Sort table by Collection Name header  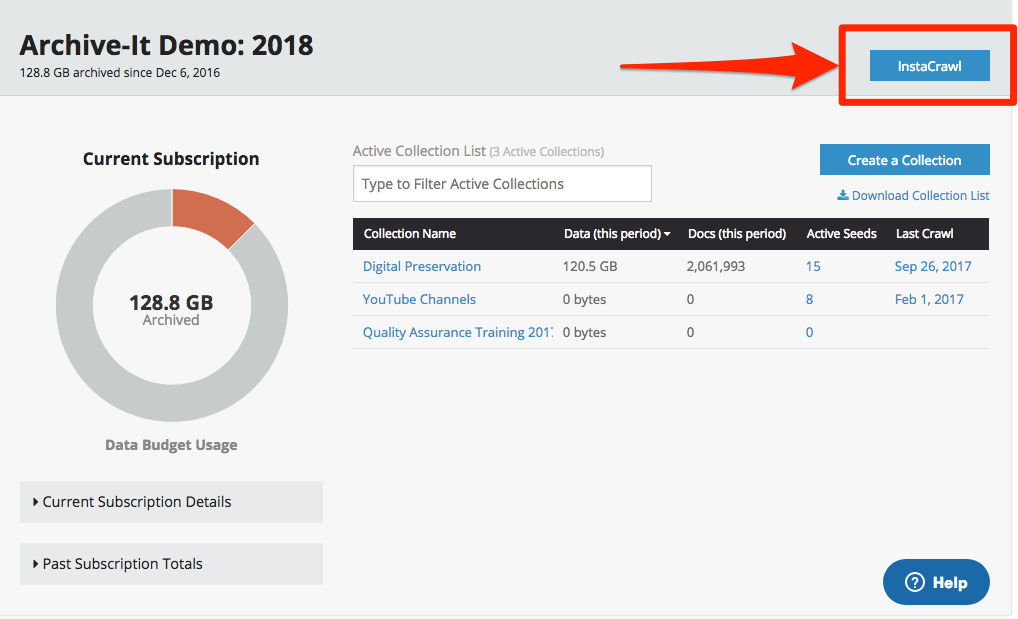point(410,234)
